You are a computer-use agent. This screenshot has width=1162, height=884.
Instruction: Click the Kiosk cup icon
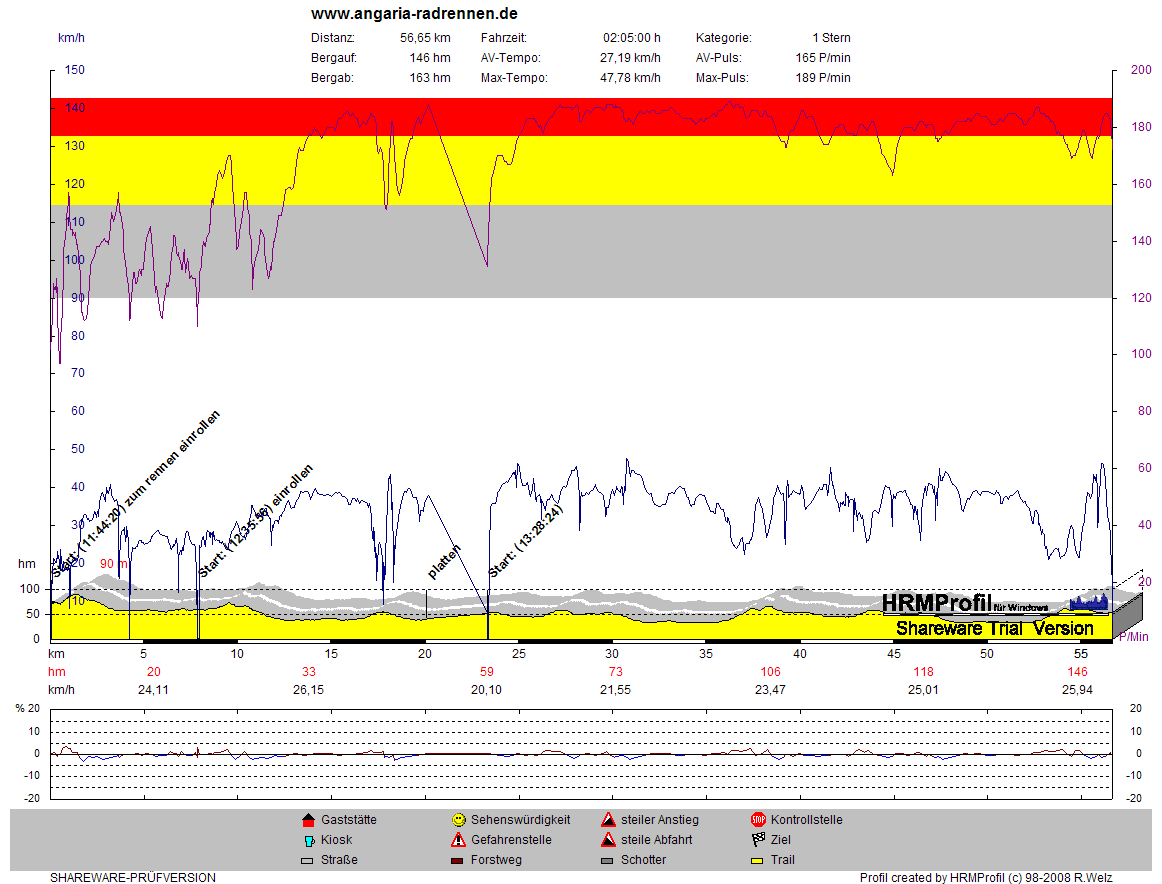(308, 840)
